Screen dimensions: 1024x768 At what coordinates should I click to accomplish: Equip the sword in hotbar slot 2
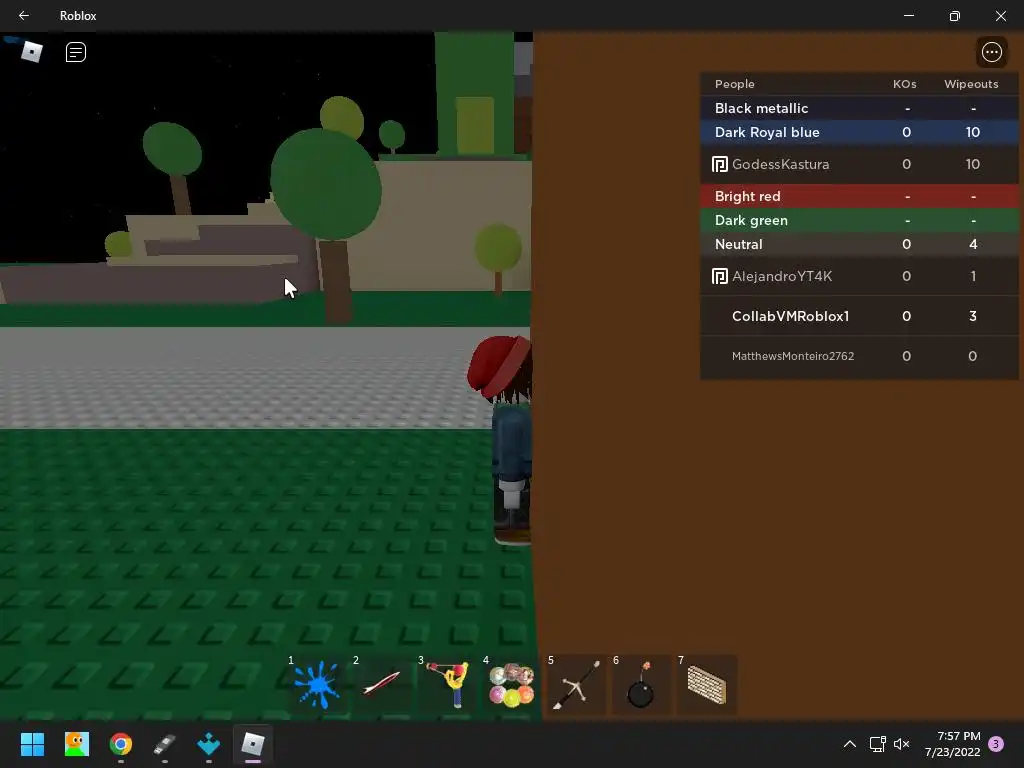tap(381, 684)
